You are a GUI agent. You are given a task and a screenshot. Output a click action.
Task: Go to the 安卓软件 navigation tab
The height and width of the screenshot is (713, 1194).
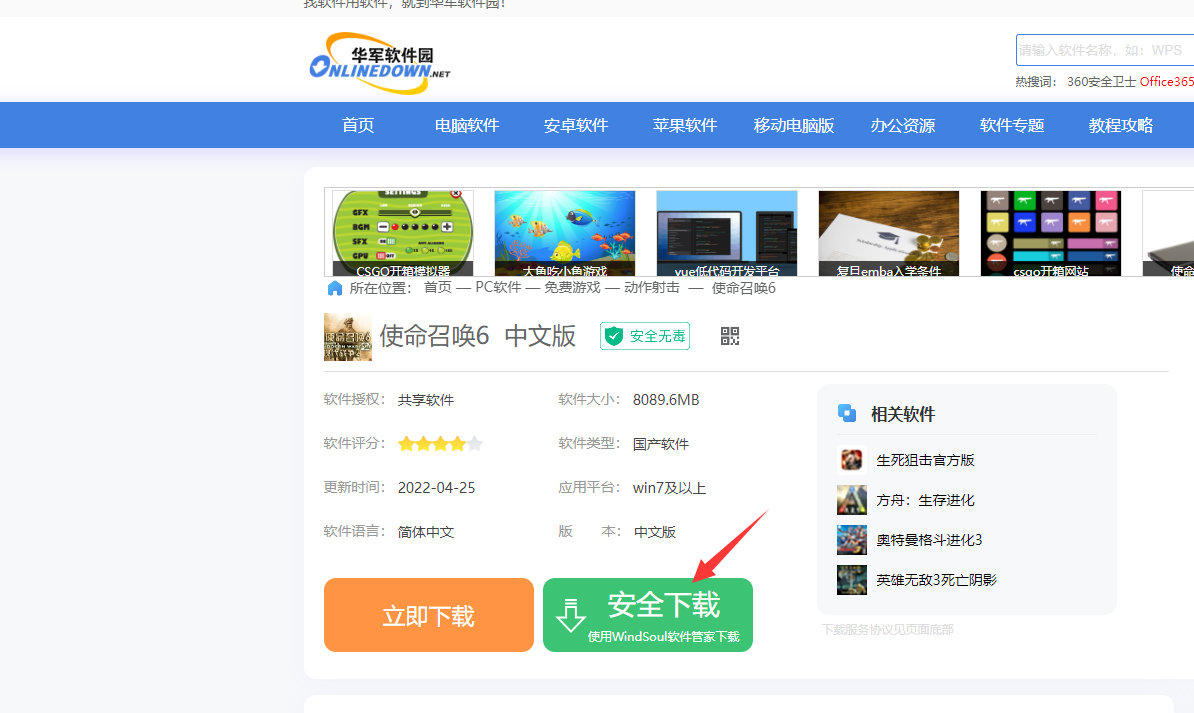(576, 125)
